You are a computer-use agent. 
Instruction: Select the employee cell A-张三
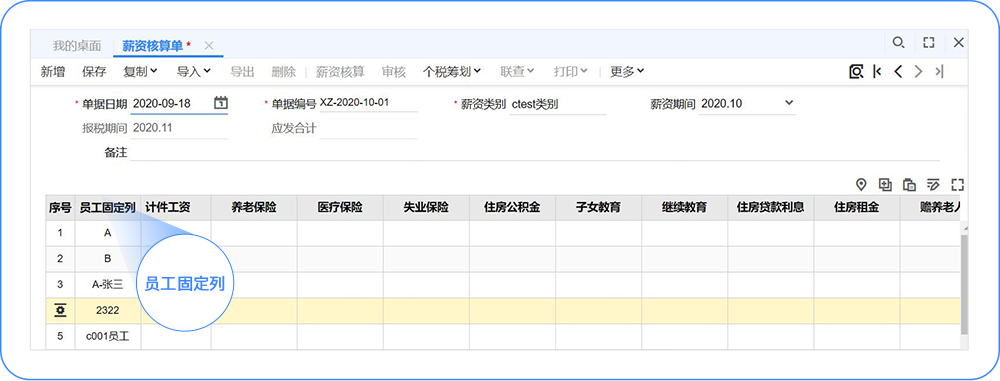pos(108,285)
